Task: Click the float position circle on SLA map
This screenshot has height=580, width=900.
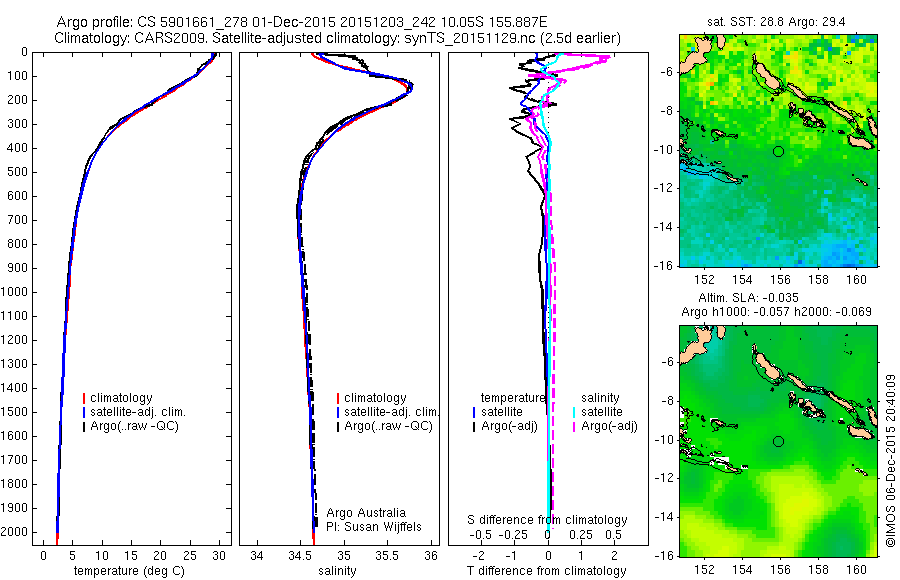Action: 778,441
